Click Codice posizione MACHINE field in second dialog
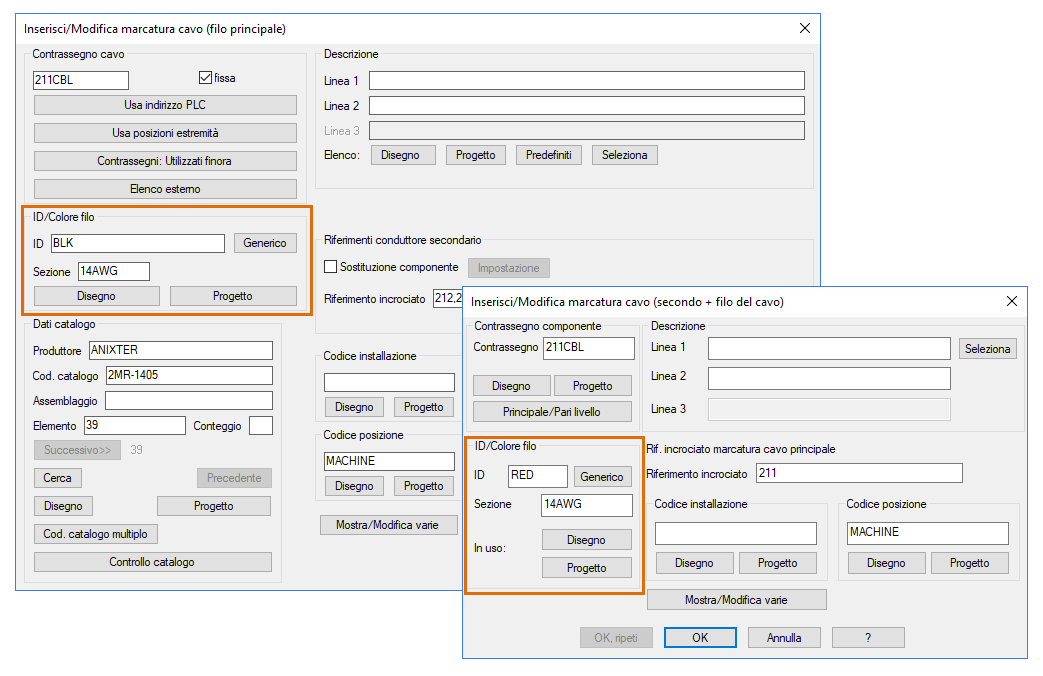 tap(928, 533)
